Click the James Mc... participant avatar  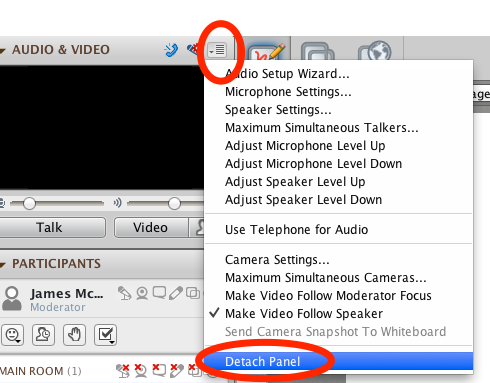[x=12, y=298]
